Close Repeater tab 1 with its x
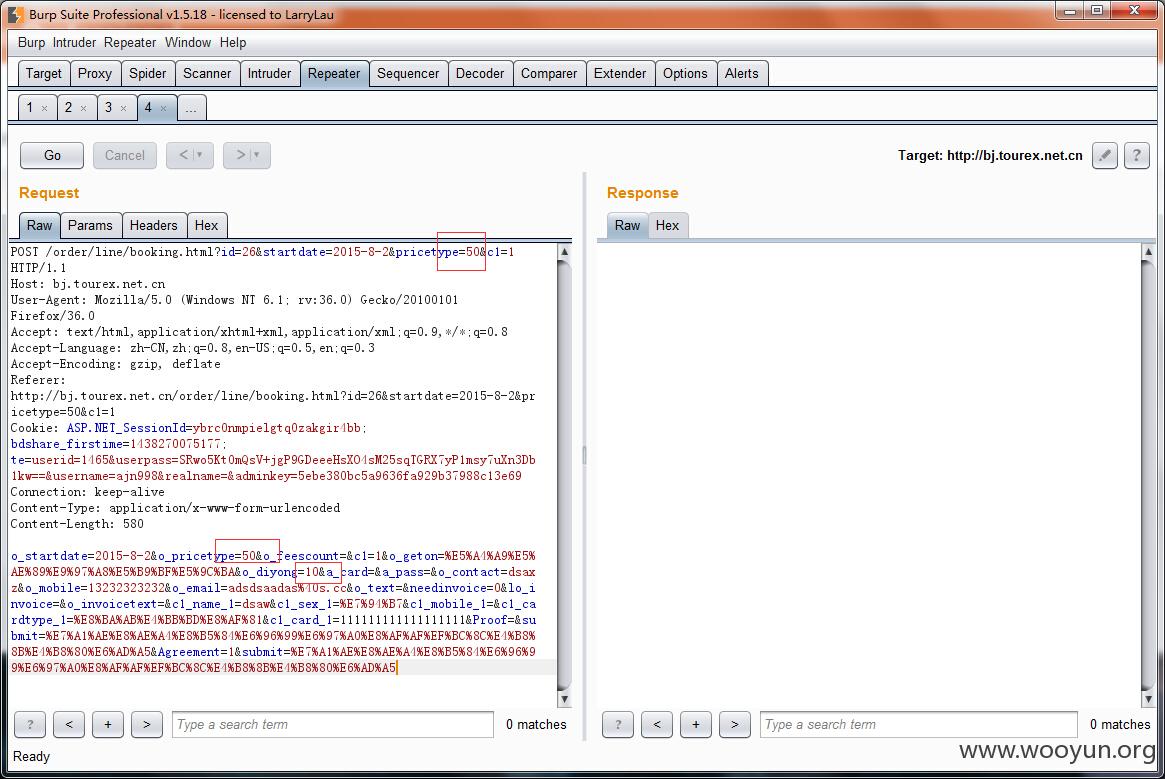 pyautogui.click(x=45, y=109)
